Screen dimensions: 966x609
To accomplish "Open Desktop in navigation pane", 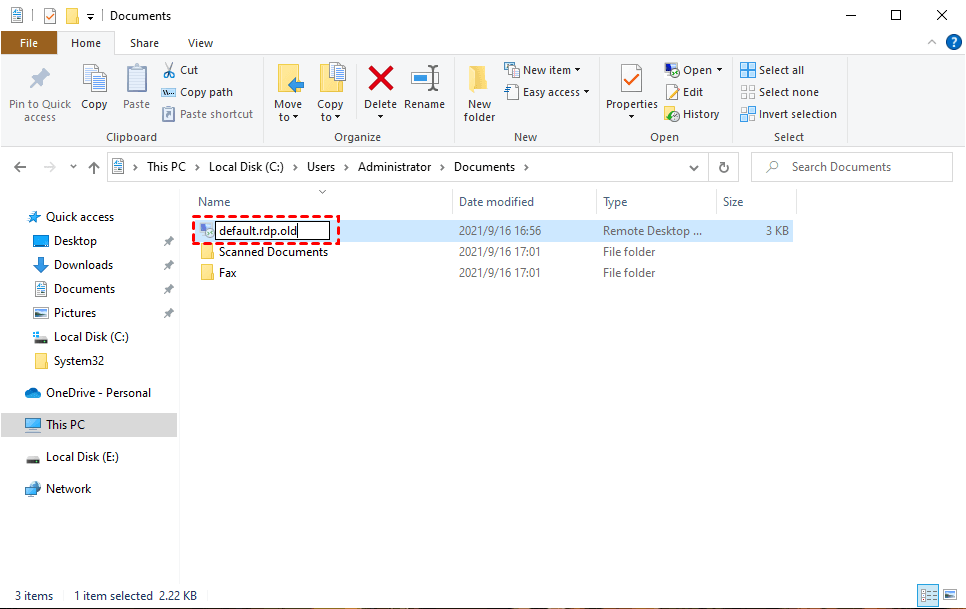I will [x=75, y=241].
